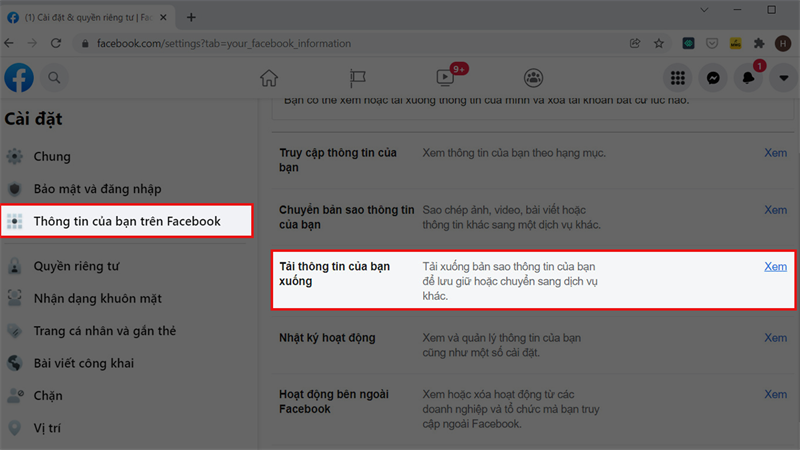This screenshot has height=450, width=800.
Task: Click the Pocket shield extension icon
Action: (712, 43)
